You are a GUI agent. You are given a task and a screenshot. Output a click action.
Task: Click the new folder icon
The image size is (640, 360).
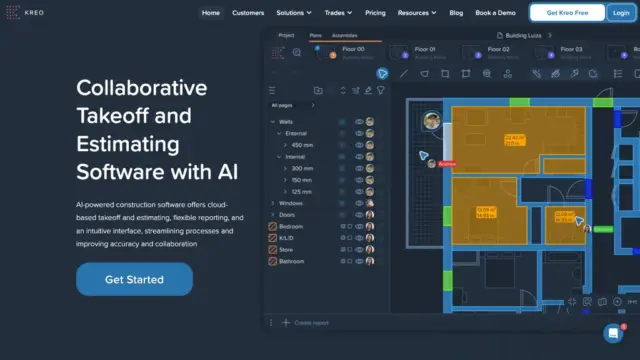pos(318,91)
